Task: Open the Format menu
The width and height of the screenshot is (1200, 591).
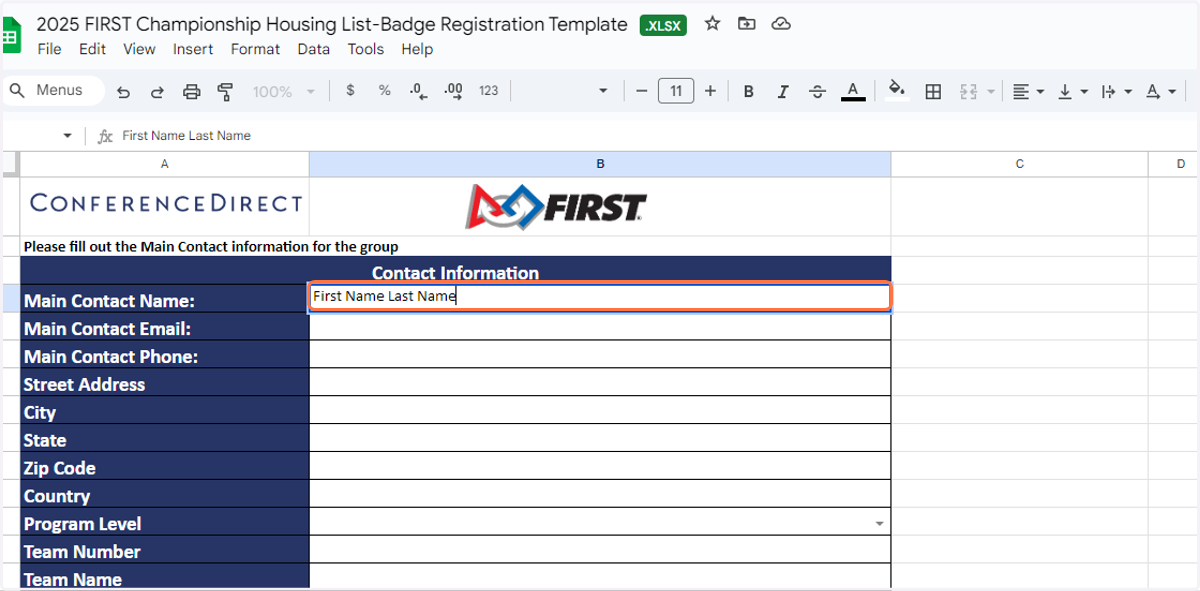Action: tap(255, 49)
